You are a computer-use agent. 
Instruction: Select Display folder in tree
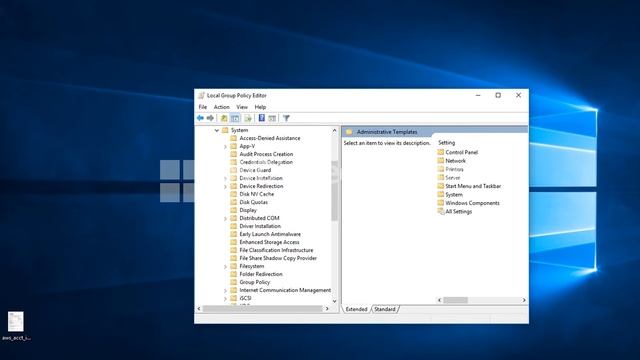(x=248, y=210)
